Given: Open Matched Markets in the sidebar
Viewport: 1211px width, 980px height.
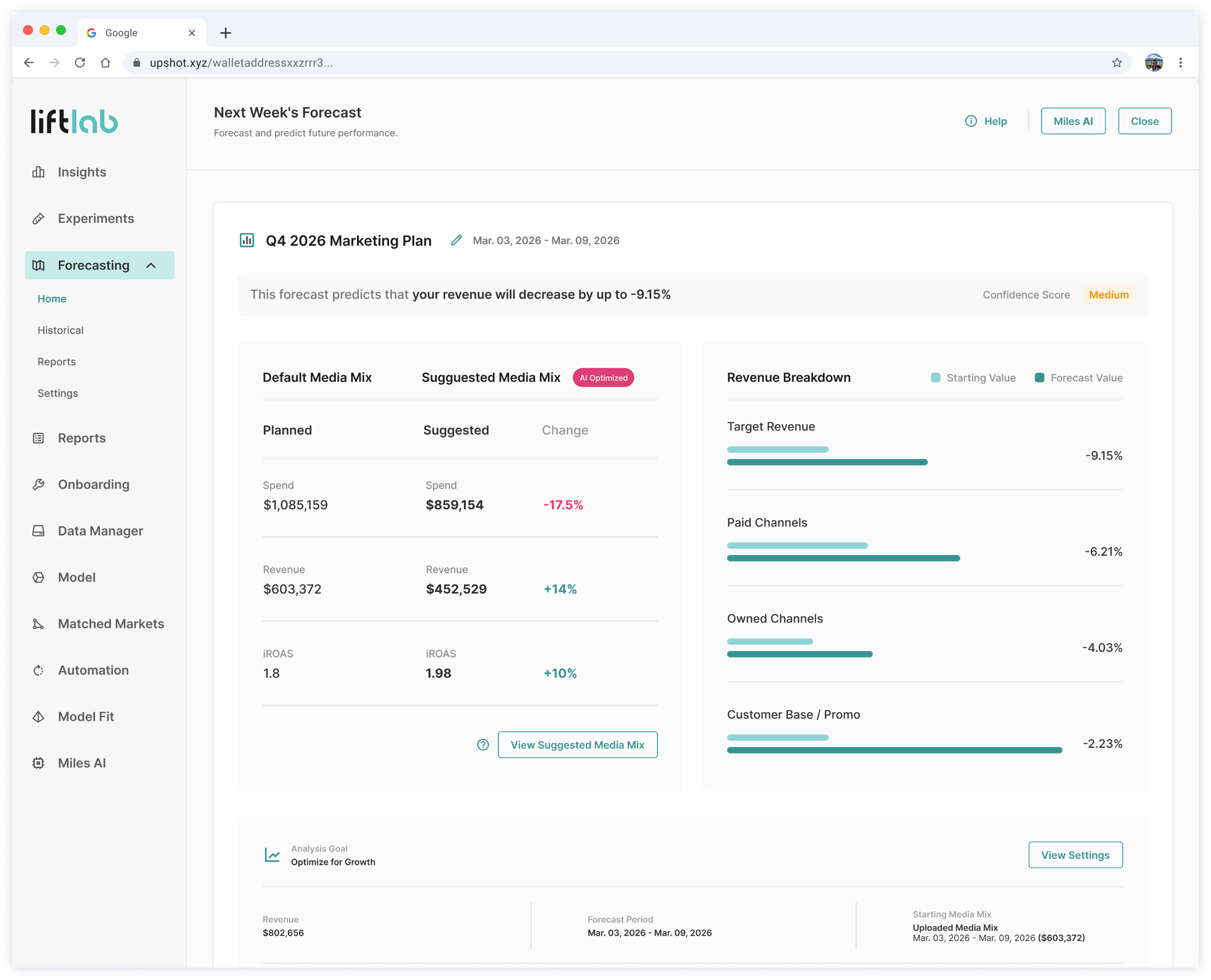Looking at the screenshot, I should coord(111,624).
